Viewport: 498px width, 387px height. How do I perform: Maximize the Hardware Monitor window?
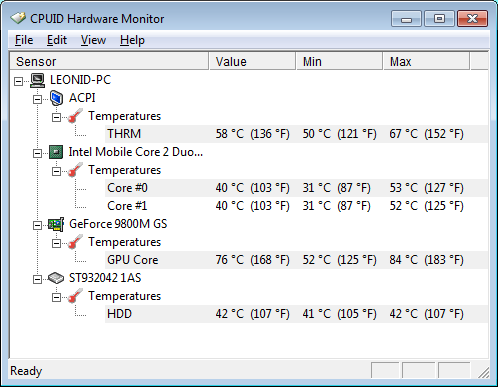[439, 18]
